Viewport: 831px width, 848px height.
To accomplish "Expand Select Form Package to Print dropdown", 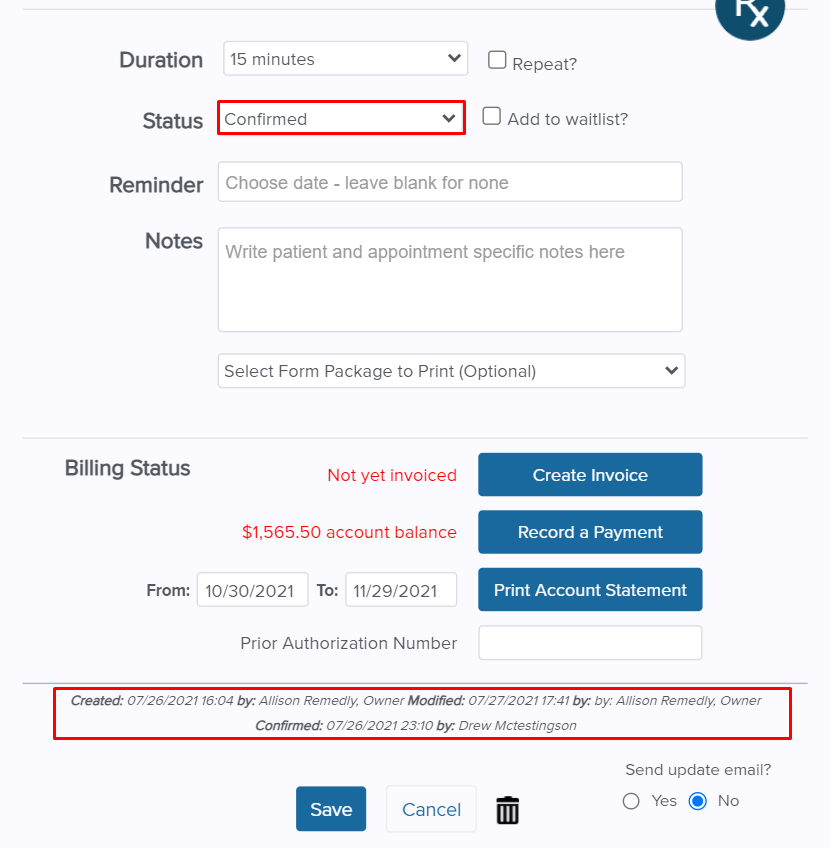I will [451, 371].
